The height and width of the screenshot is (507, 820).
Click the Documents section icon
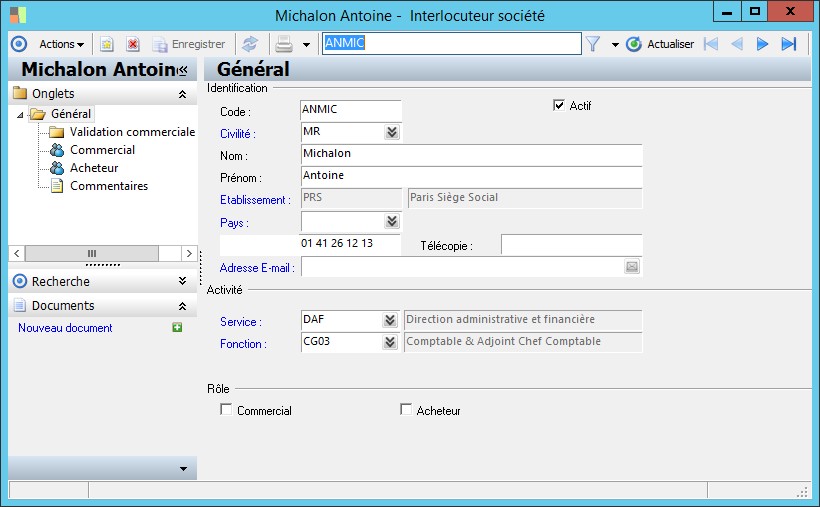(x=20, y=305)
